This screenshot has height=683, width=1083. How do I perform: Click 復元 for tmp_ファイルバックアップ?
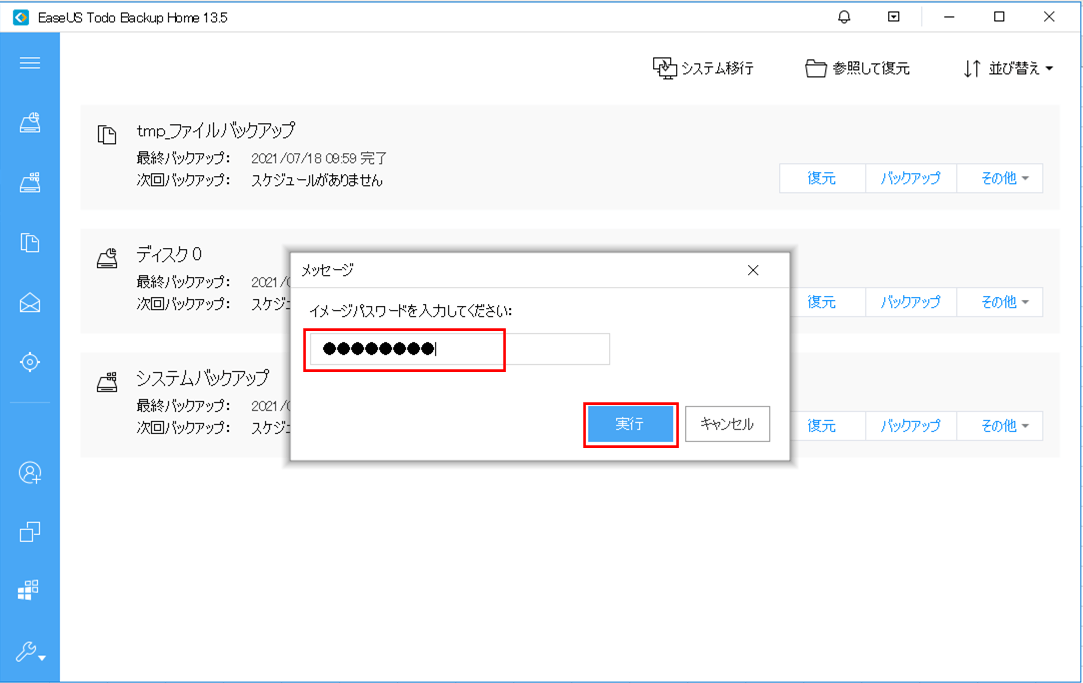(821, 178)
